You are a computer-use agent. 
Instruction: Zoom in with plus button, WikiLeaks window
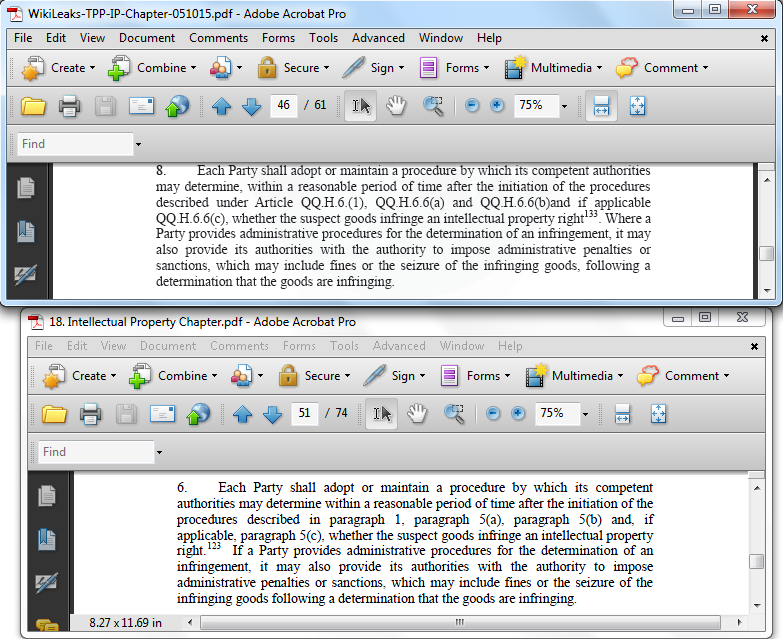coord(497,105)
